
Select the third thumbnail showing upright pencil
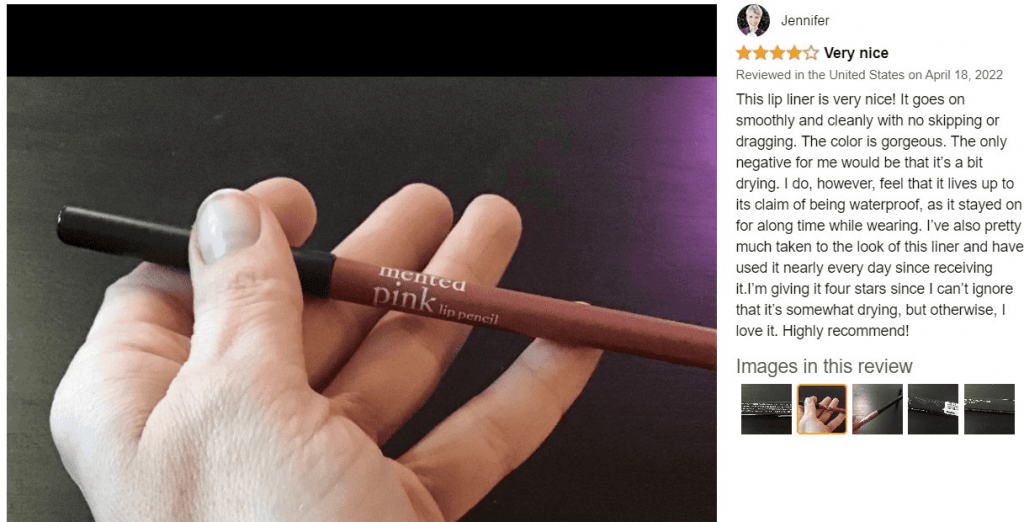point(878,409)
